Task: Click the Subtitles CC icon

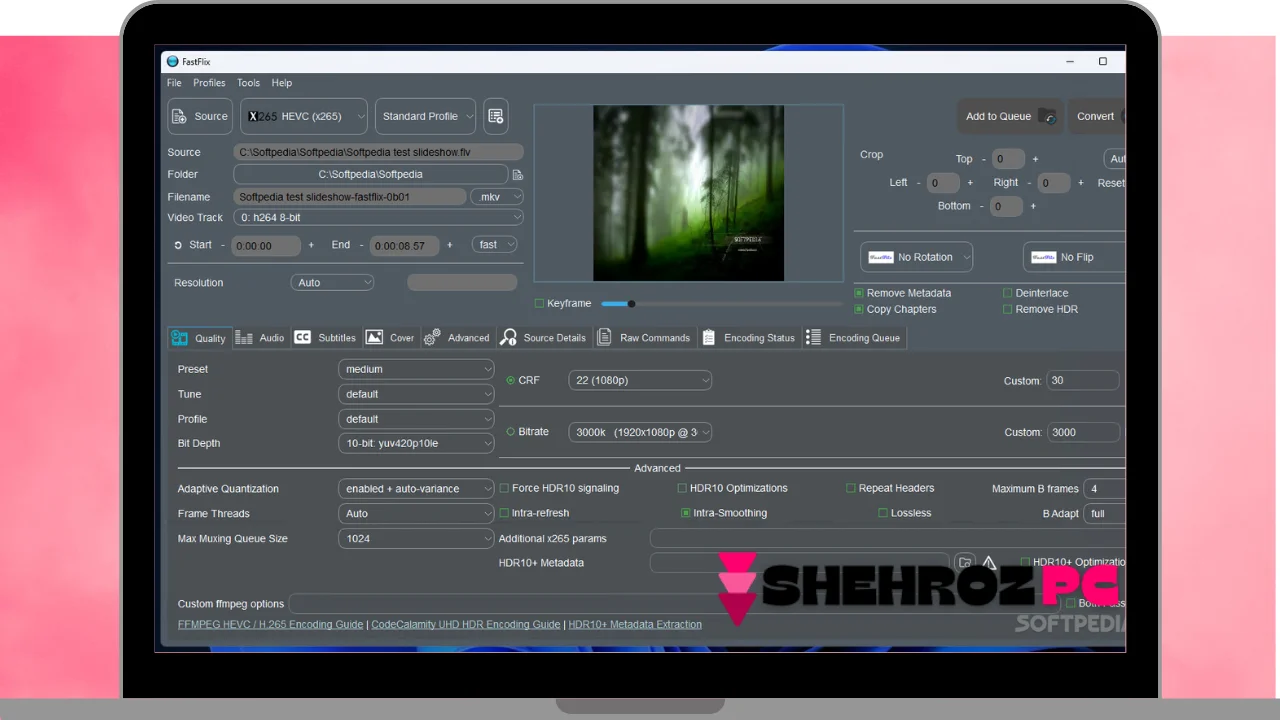Action: click(302, 338)
